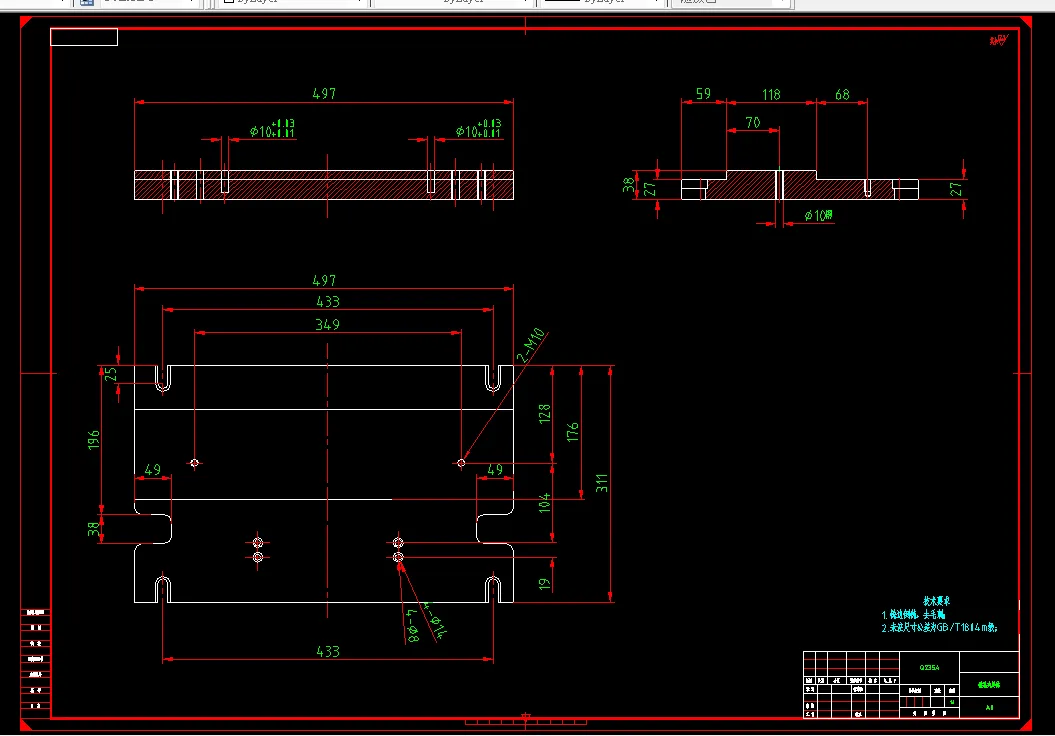Select the 70 dimension text
The width and height of the screenshot is (1055, 736).
(753, 122)
